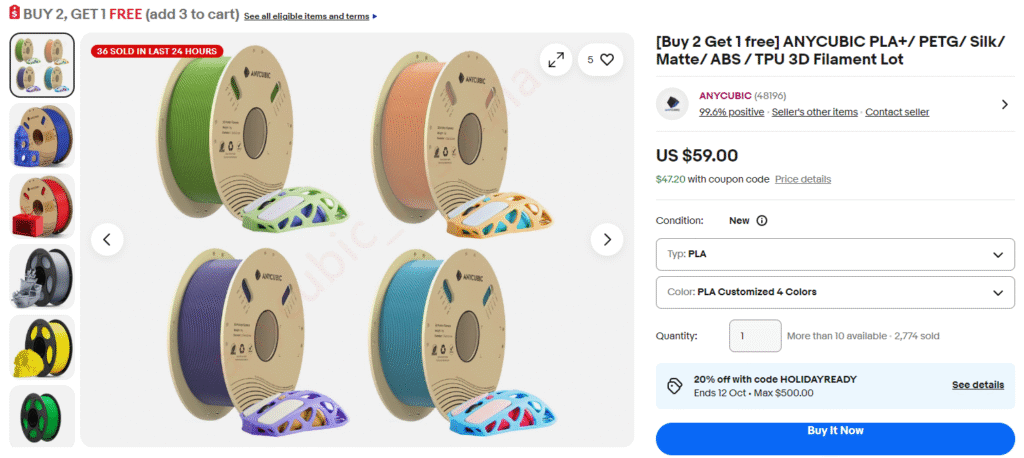Click the condition info icon
The image size is (1024, 458).
[762, 220]
